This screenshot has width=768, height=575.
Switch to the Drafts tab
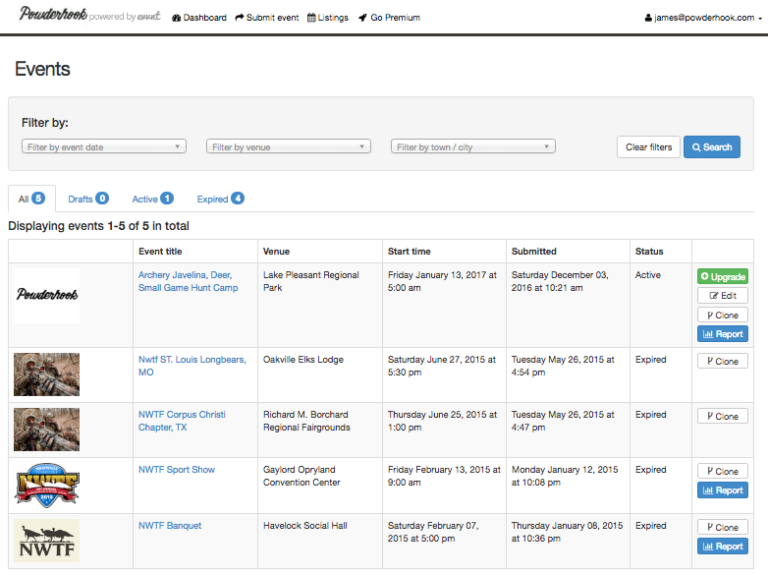pyautogui.click(x=88, y=199)
